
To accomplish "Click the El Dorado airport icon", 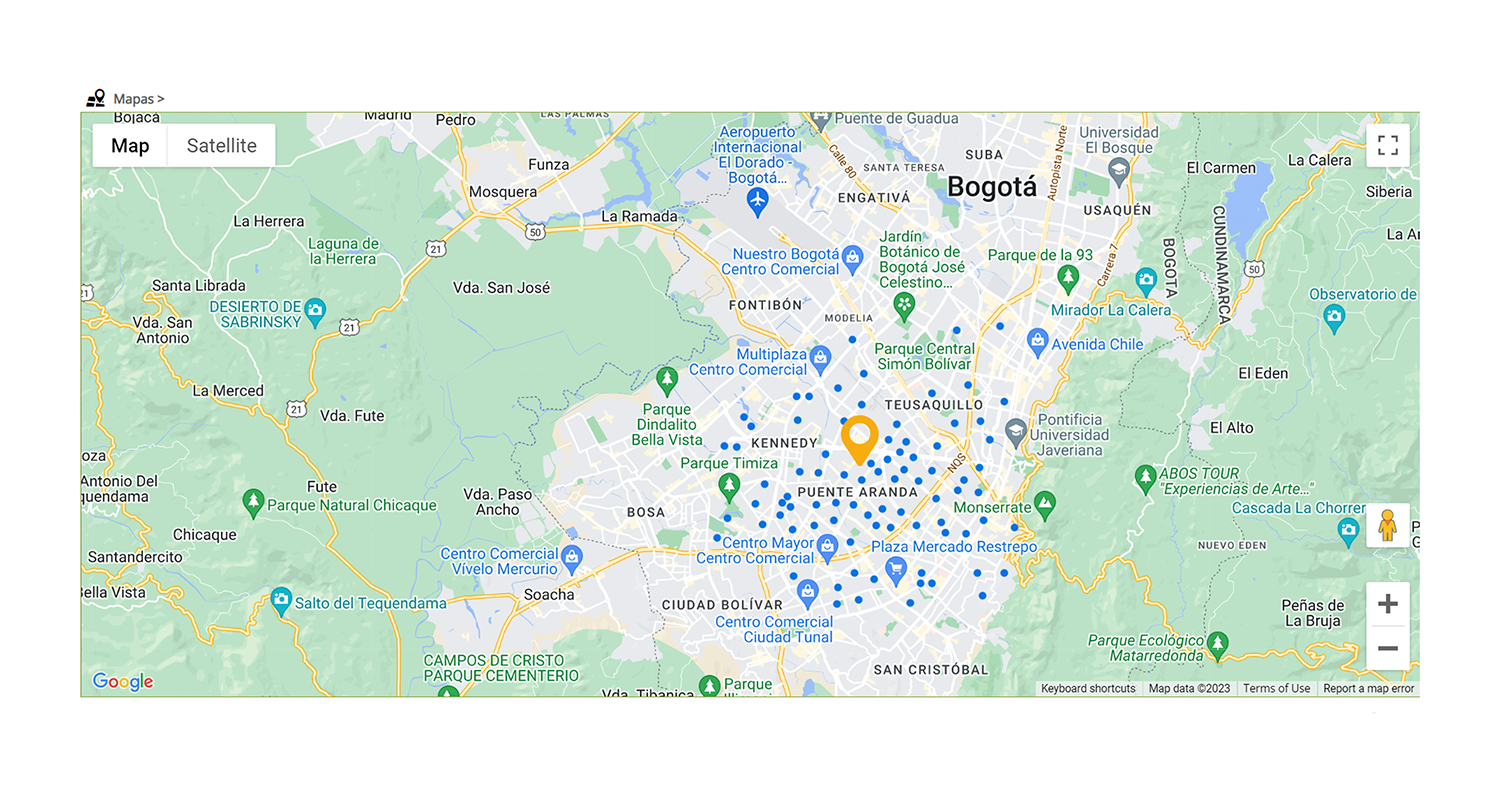I will 757,201.
